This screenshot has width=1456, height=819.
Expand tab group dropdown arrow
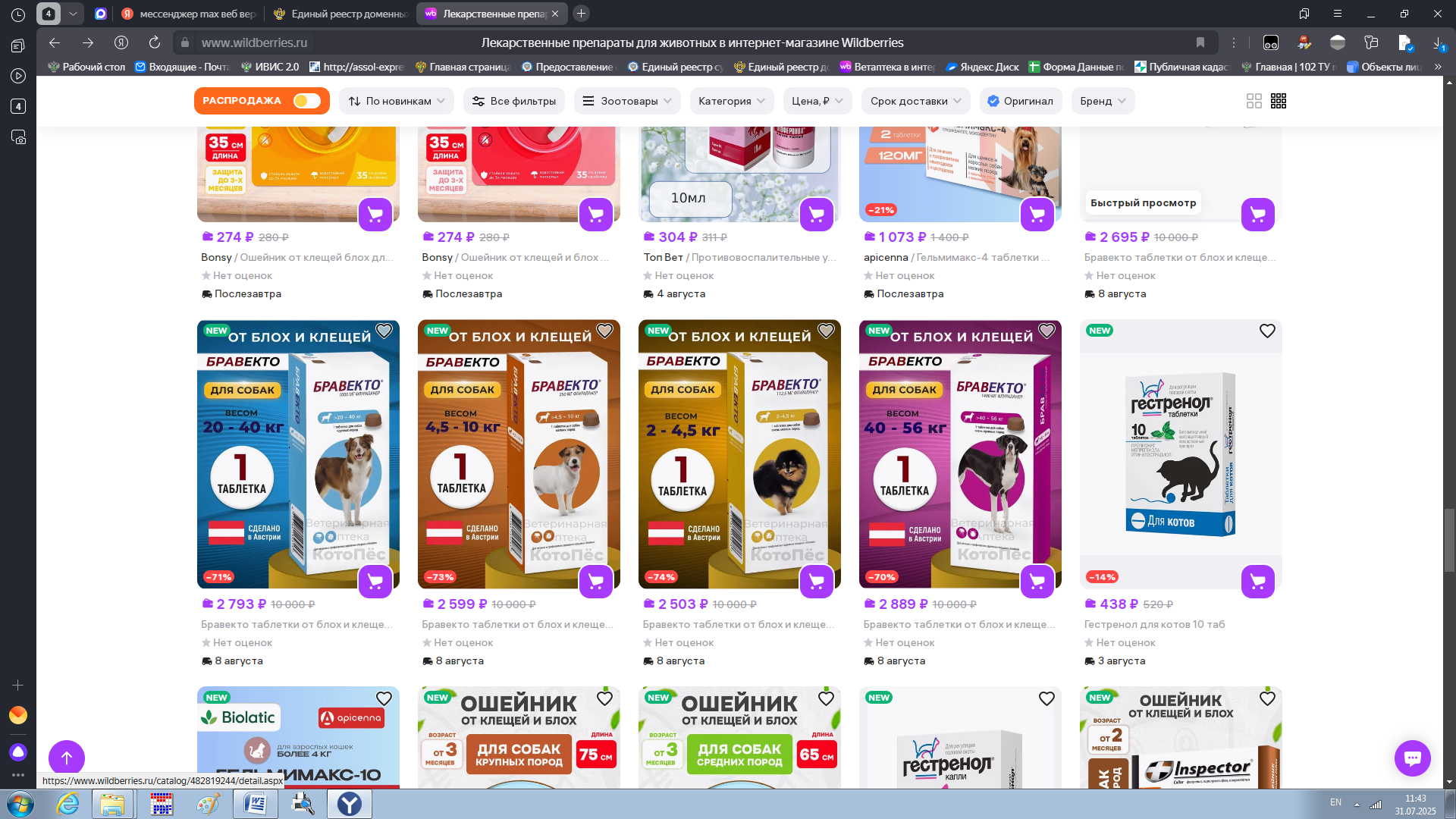73,14
